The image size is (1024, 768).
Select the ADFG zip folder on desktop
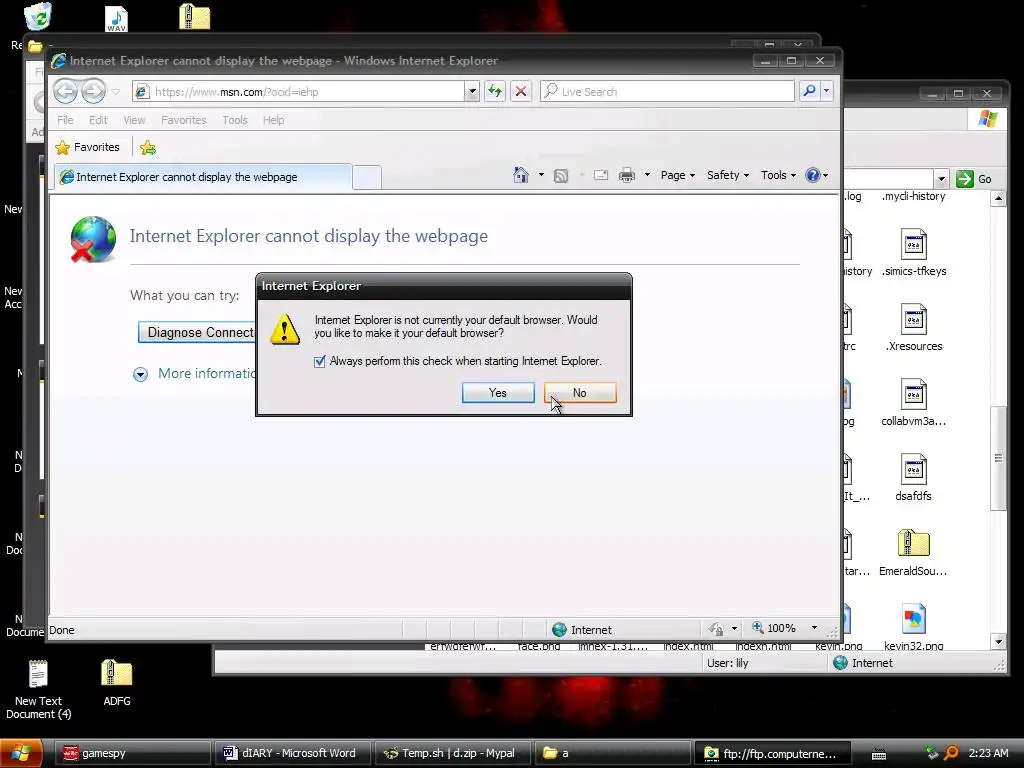point(117,673)
